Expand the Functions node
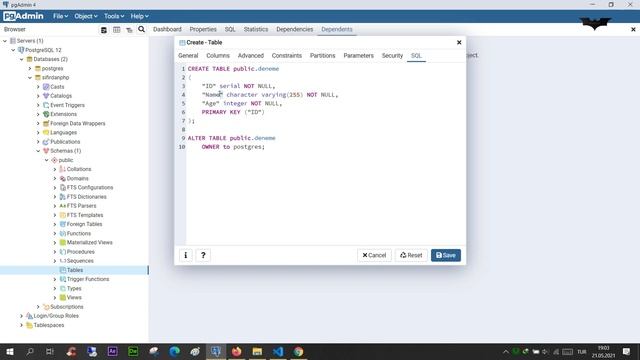The image size is (640, 360). (55, 233)
